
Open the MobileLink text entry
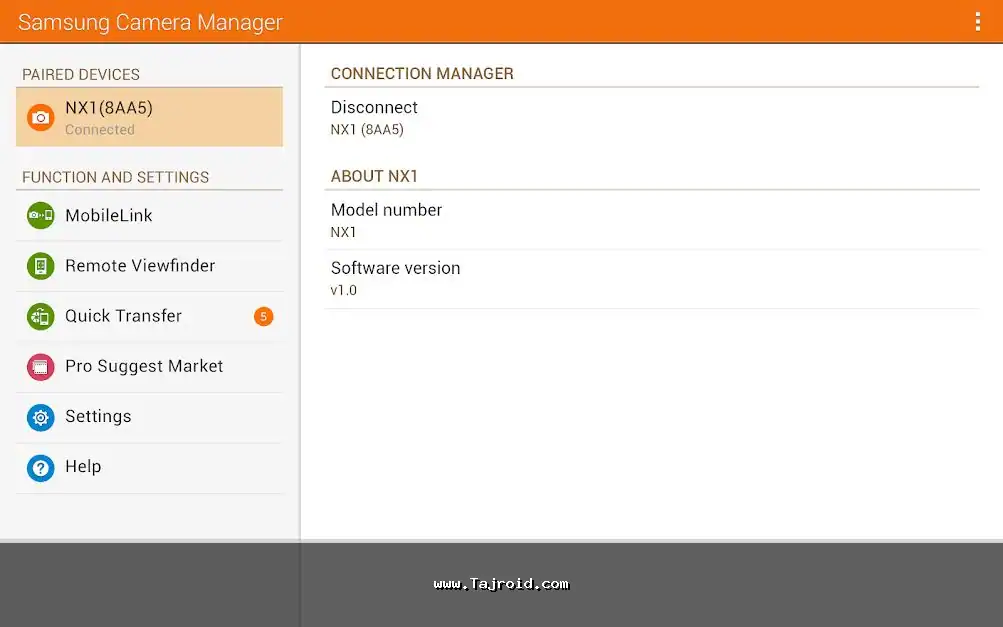(x=109, y=215)
